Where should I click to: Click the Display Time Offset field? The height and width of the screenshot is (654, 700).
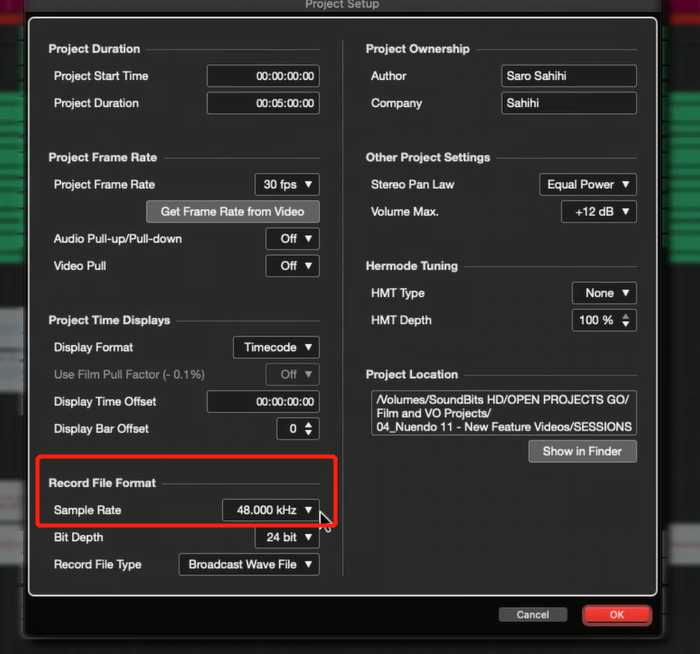click(x=263, y=401)
